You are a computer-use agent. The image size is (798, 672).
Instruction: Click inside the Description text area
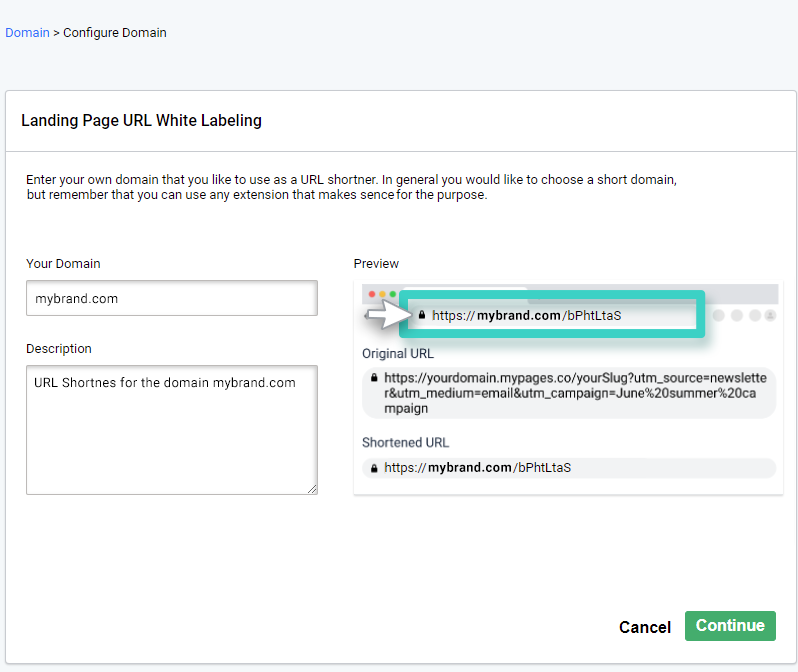[171, 429]
